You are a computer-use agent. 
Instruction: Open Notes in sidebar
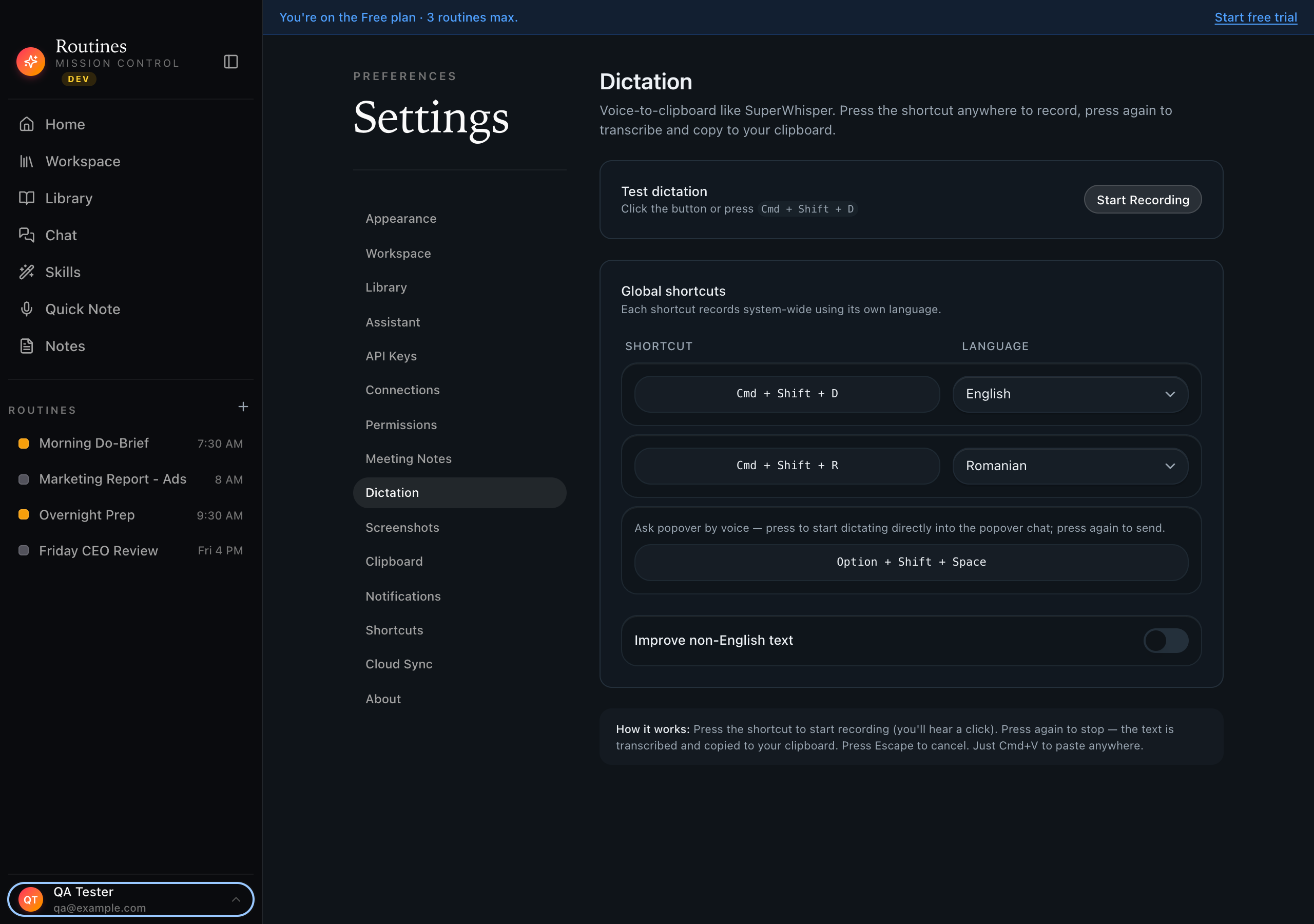coord(131,346)
